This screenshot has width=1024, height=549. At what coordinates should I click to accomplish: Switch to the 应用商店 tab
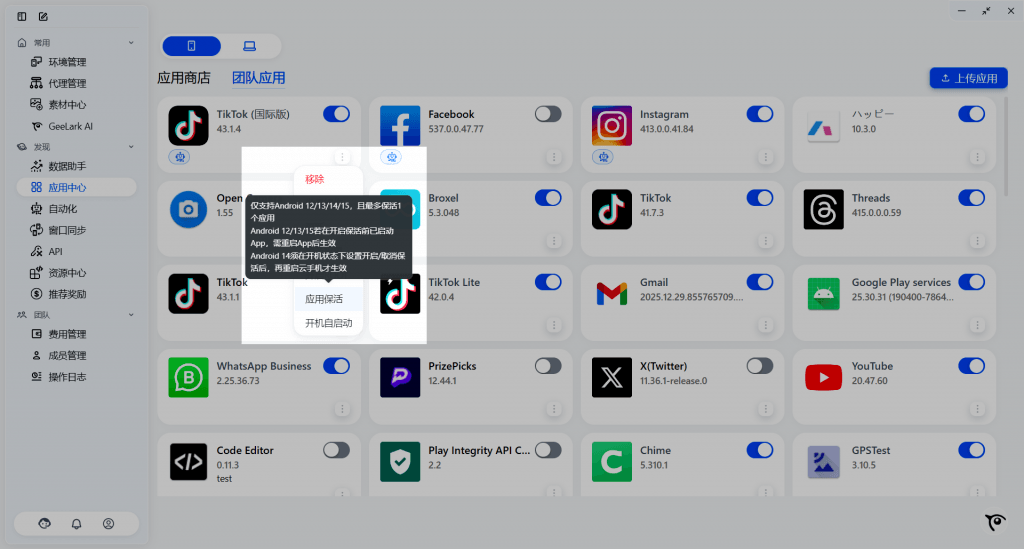[184, 78]
